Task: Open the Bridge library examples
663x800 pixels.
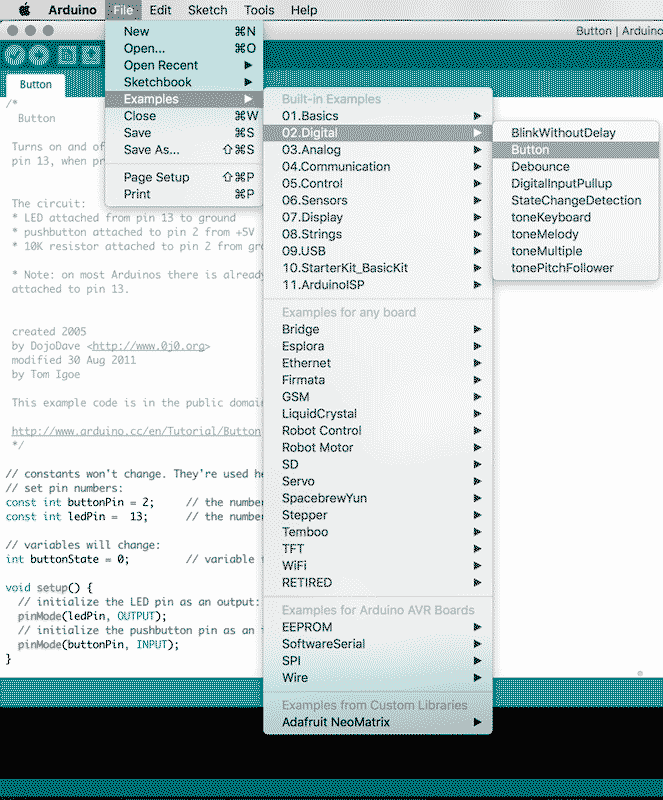Action: point(378,329)
